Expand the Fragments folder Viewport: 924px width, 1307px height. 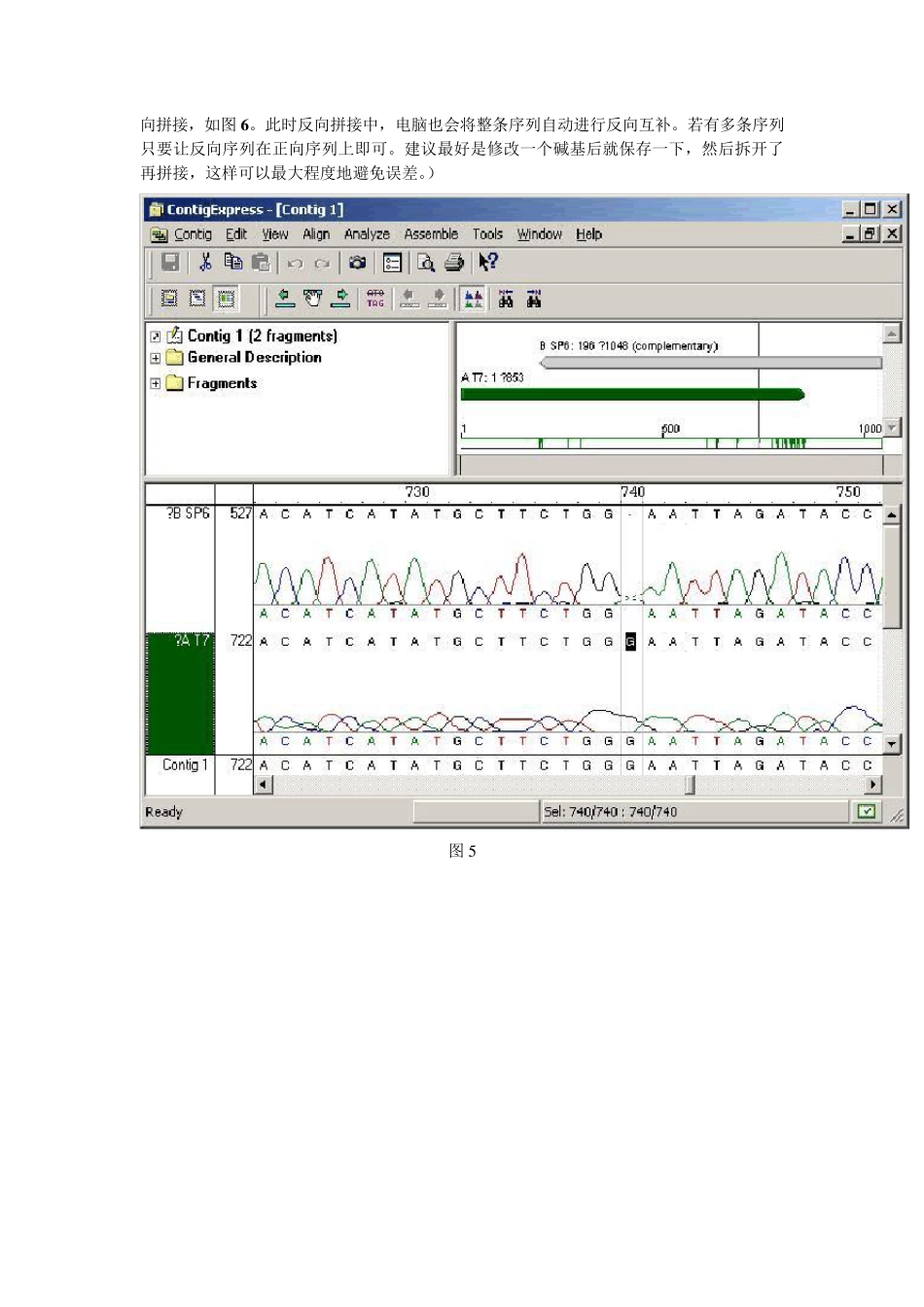tap(156, 383)
